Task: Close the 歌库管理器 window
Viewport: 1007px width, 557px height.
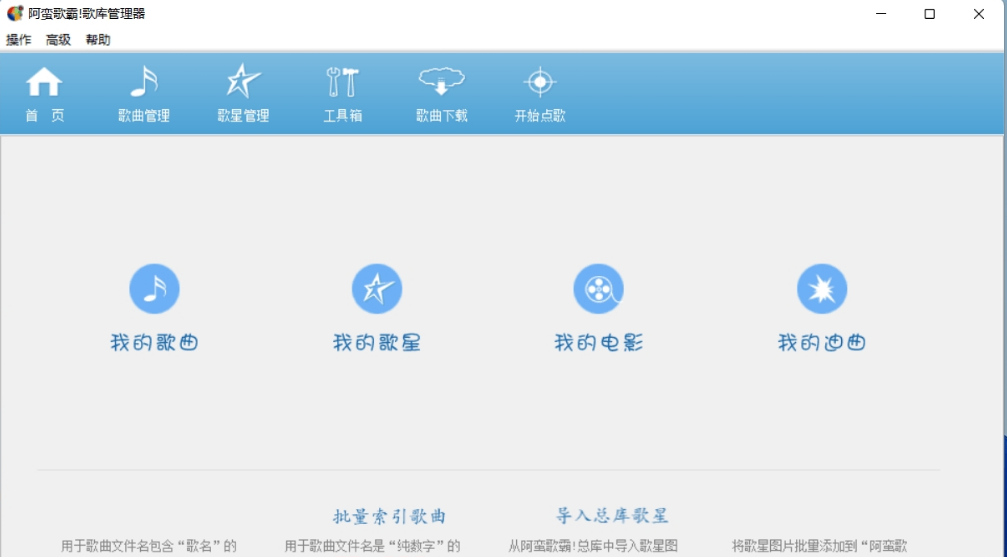Action: click(978, 13)
